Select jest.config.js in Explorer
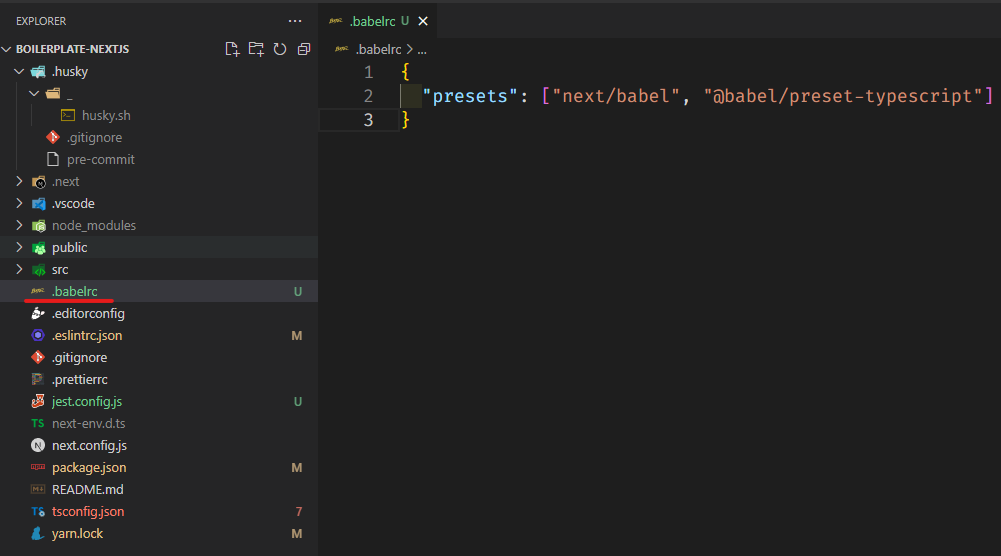Viewport: 1001px width, 556px height. [87, 402]
